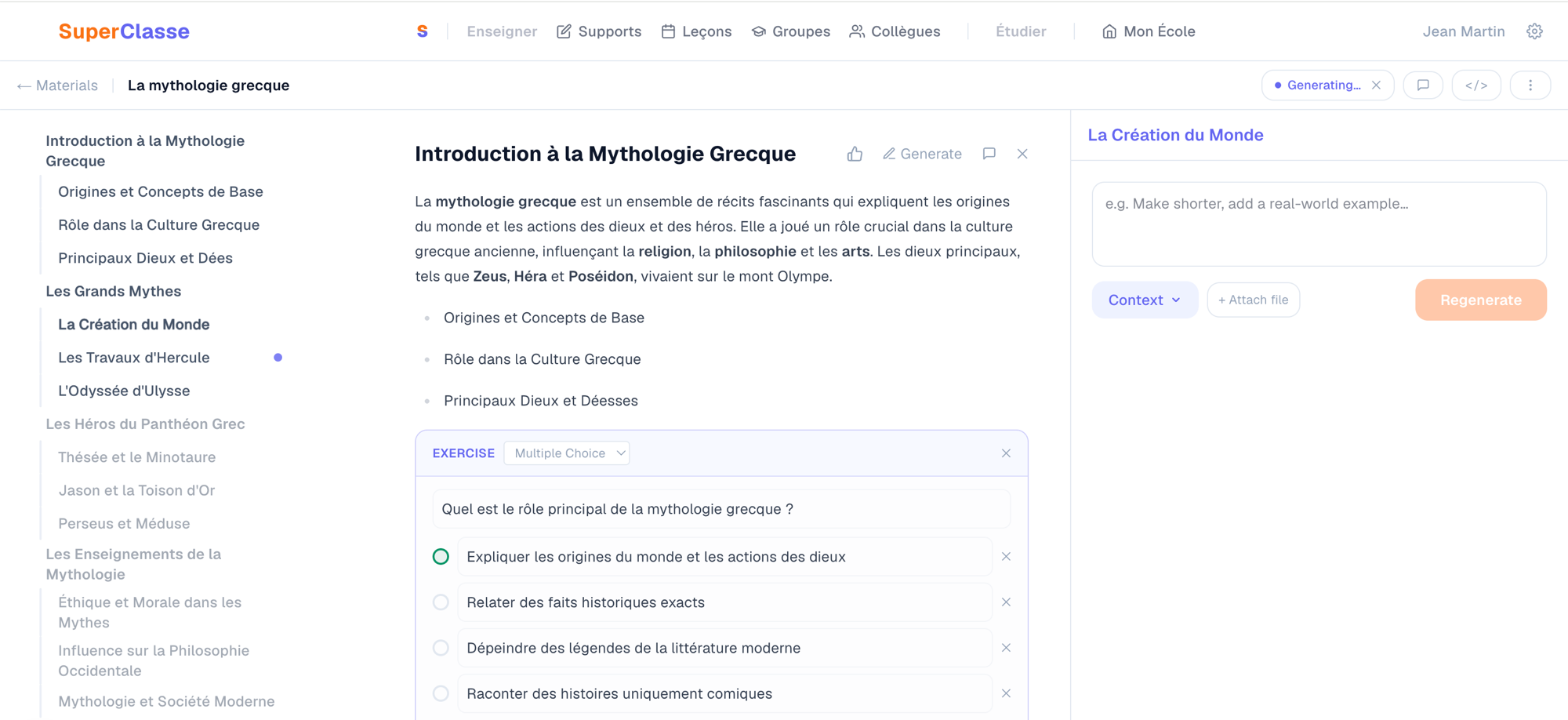Select 'Expliquer les origines du monde' radio
Viewport: 1568px width, 720px height.
coord(441,557)
